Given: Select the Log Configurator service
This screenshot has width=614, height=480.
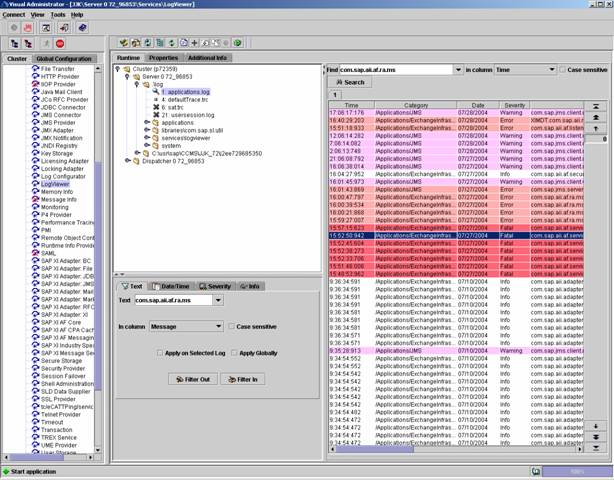Looking at the screenshot, I should [x=63, y=176].
